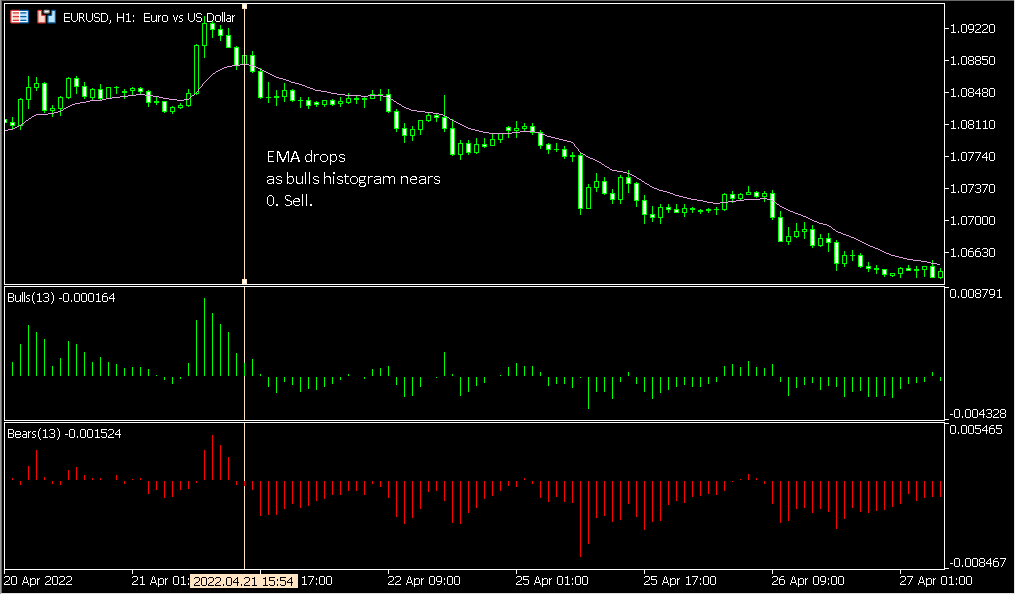This screenshot has width=1015, height=594.
Task: Click the 25 Apr 01:00 time label
Action: 552,580
